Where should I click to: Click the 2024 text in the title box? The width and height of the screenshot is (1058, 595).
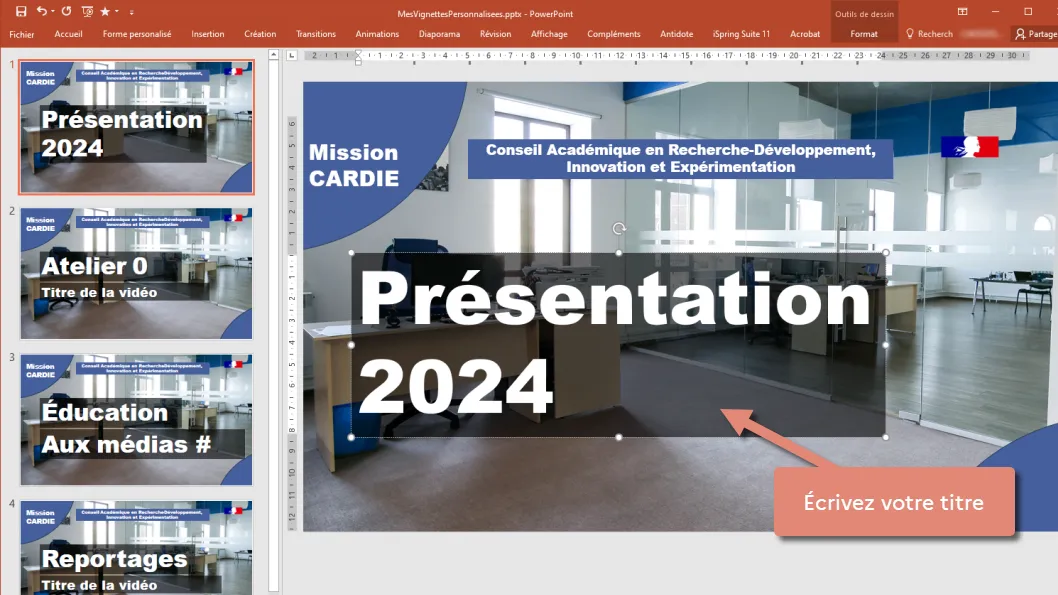click(x=456, y=387)
